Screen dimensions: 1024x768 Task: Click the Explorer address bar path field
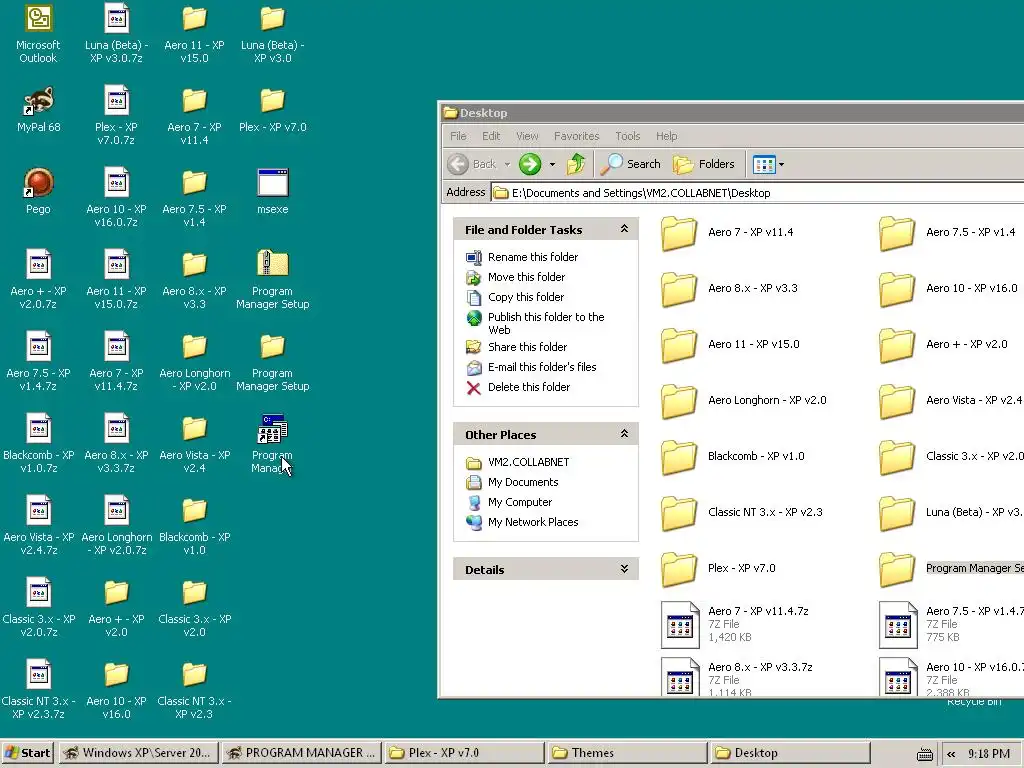758,193
